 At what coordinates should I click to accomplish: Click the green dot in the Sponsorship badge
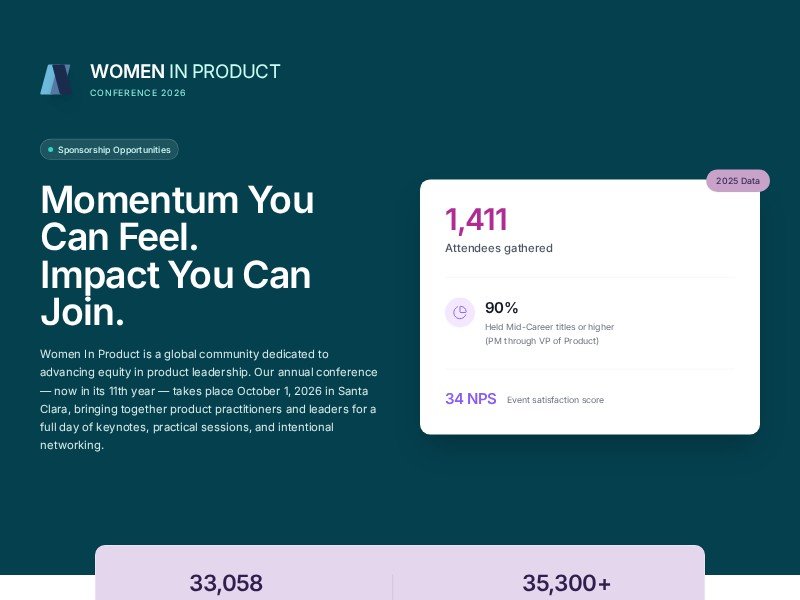pos(50,150)
